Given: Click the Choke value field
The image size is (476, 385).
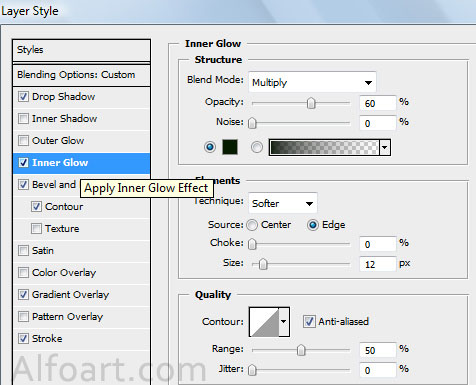Looking at the screenshot, I should coord(378,244).
